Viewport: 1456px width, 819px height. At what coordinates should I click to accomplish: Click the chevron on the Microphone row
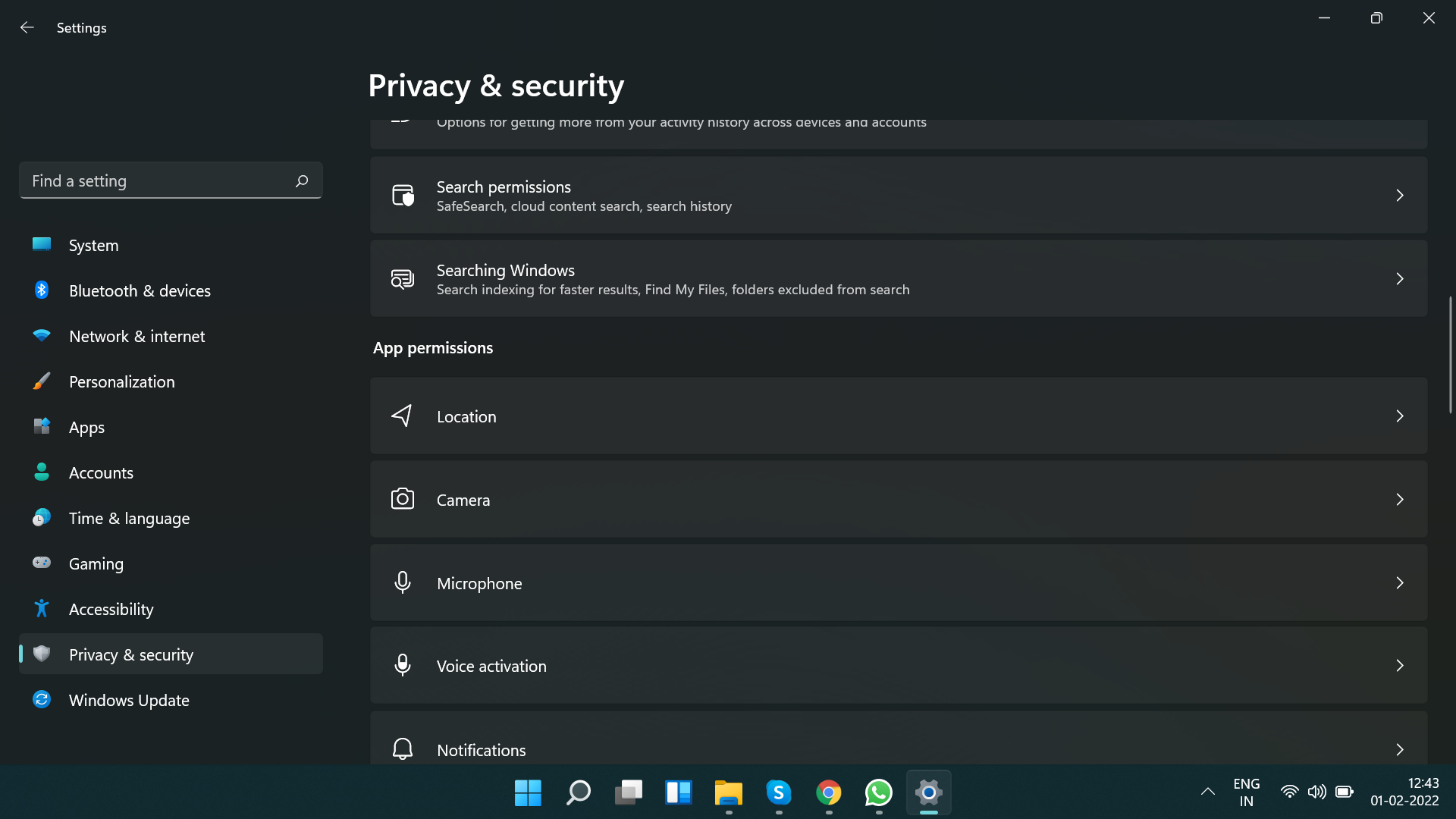1399,582
